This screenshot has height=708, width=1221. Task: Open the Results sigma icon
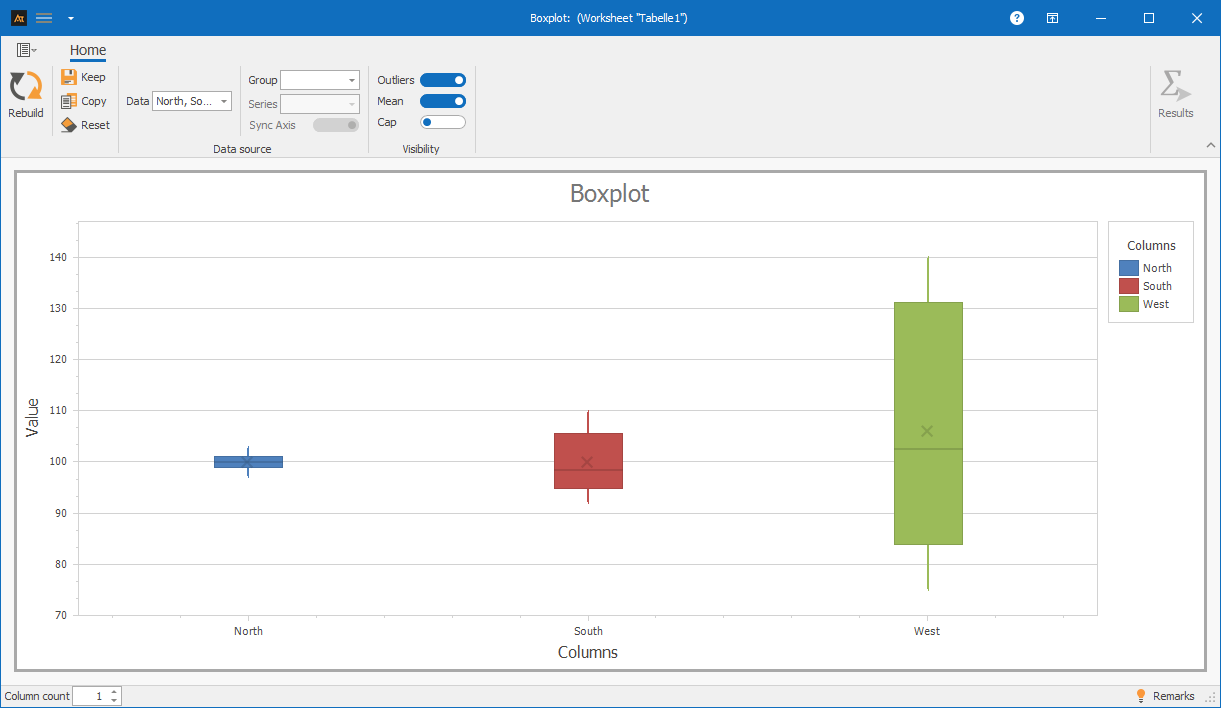(1175, 86)
